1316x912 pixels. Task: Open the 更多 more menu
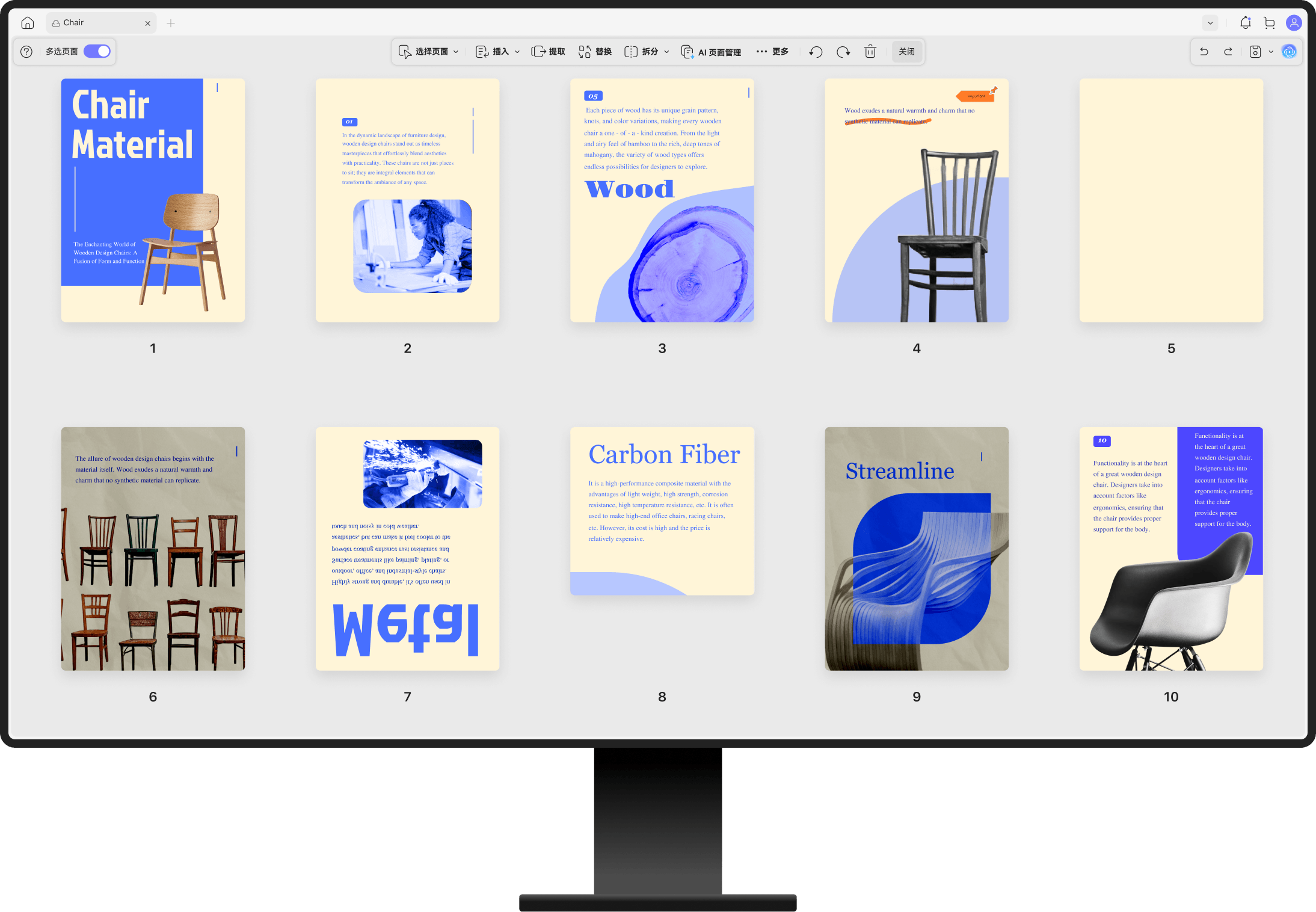click(772, 52)
